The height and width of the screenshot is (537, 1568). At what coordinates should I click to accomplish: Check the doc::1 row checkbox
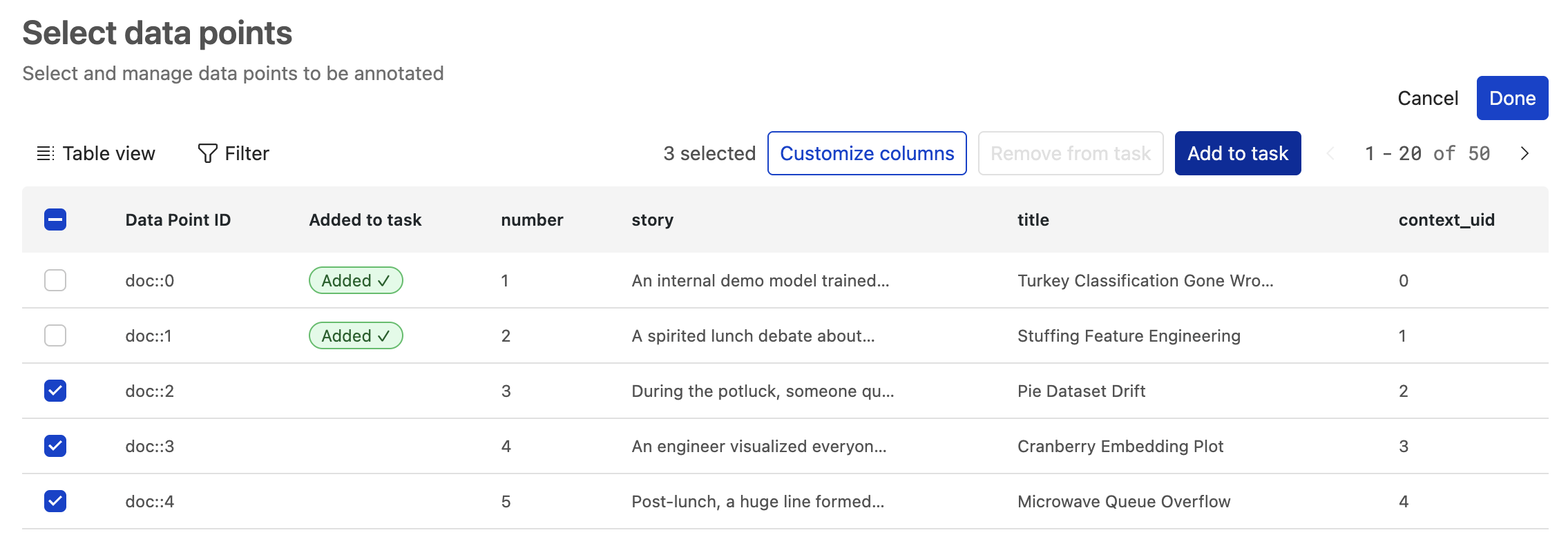pos(55,335)
